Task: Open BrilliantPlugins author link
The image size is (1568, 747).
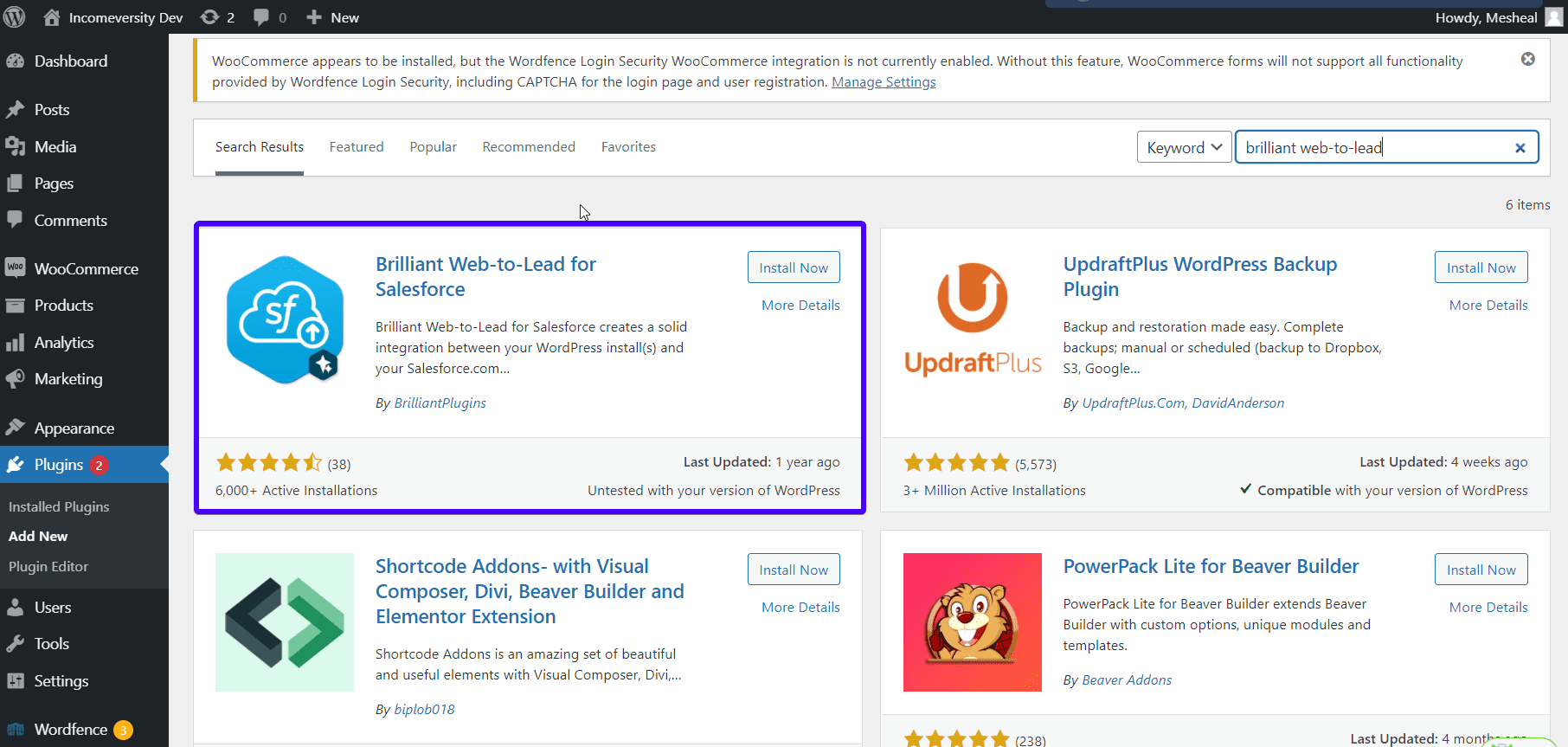Action: click(440, 402)
